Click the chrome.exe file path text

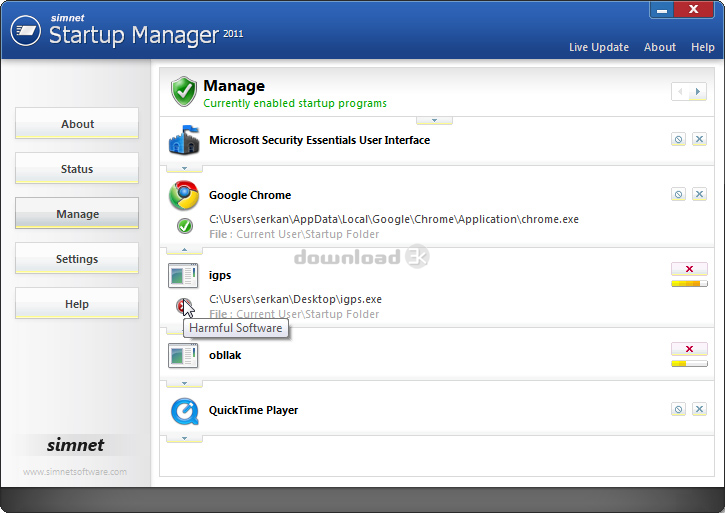[x=394, y=219]
